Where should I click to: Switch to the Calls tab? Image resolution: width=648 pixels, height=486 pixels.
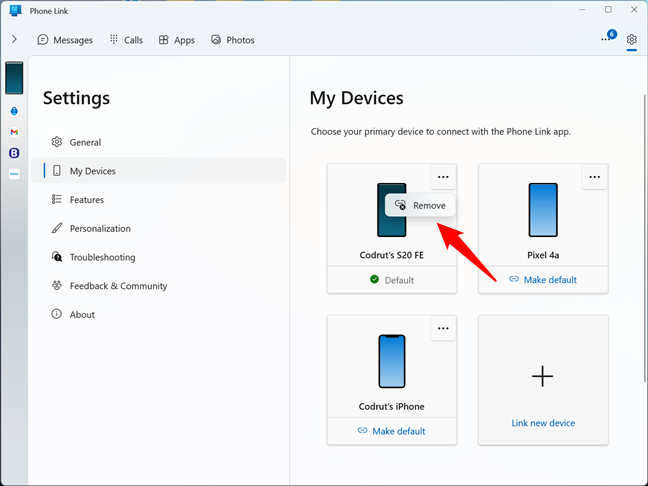coord(126,40)
